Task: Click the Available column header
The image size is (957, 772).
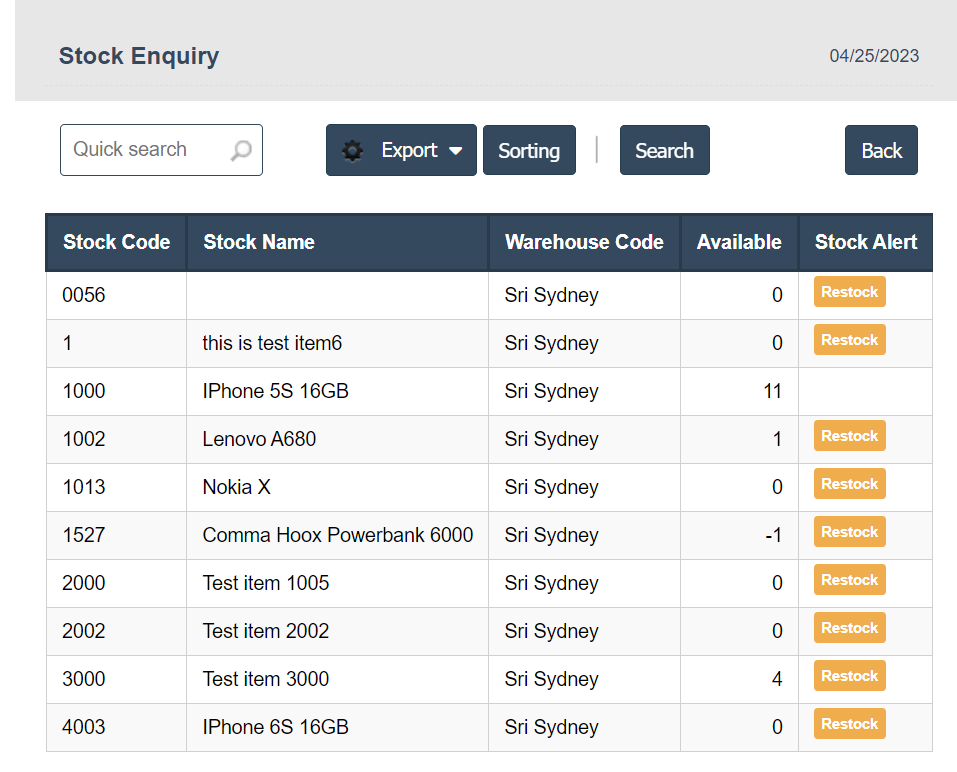Action: pos(739,242)
